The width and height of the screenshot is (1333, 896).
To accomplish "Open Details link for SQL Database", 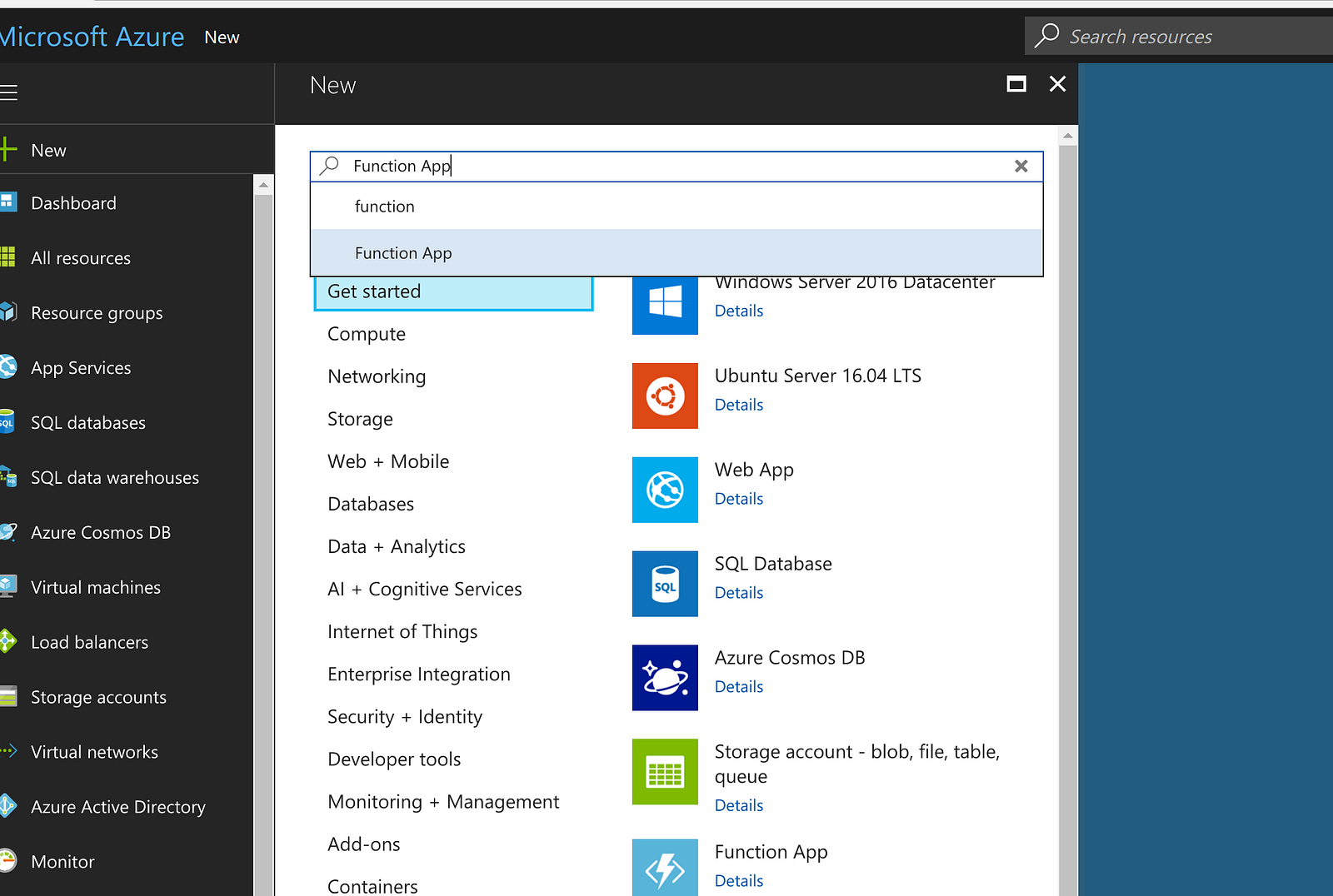I will click(739, 593).
